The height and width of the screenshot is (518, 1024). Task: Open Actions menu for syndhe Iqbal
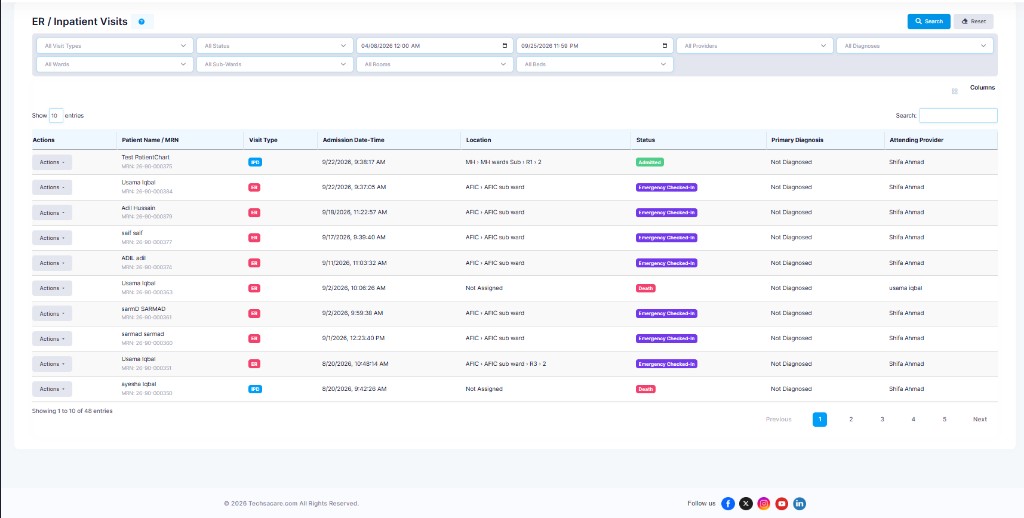[x=52, y=389]
